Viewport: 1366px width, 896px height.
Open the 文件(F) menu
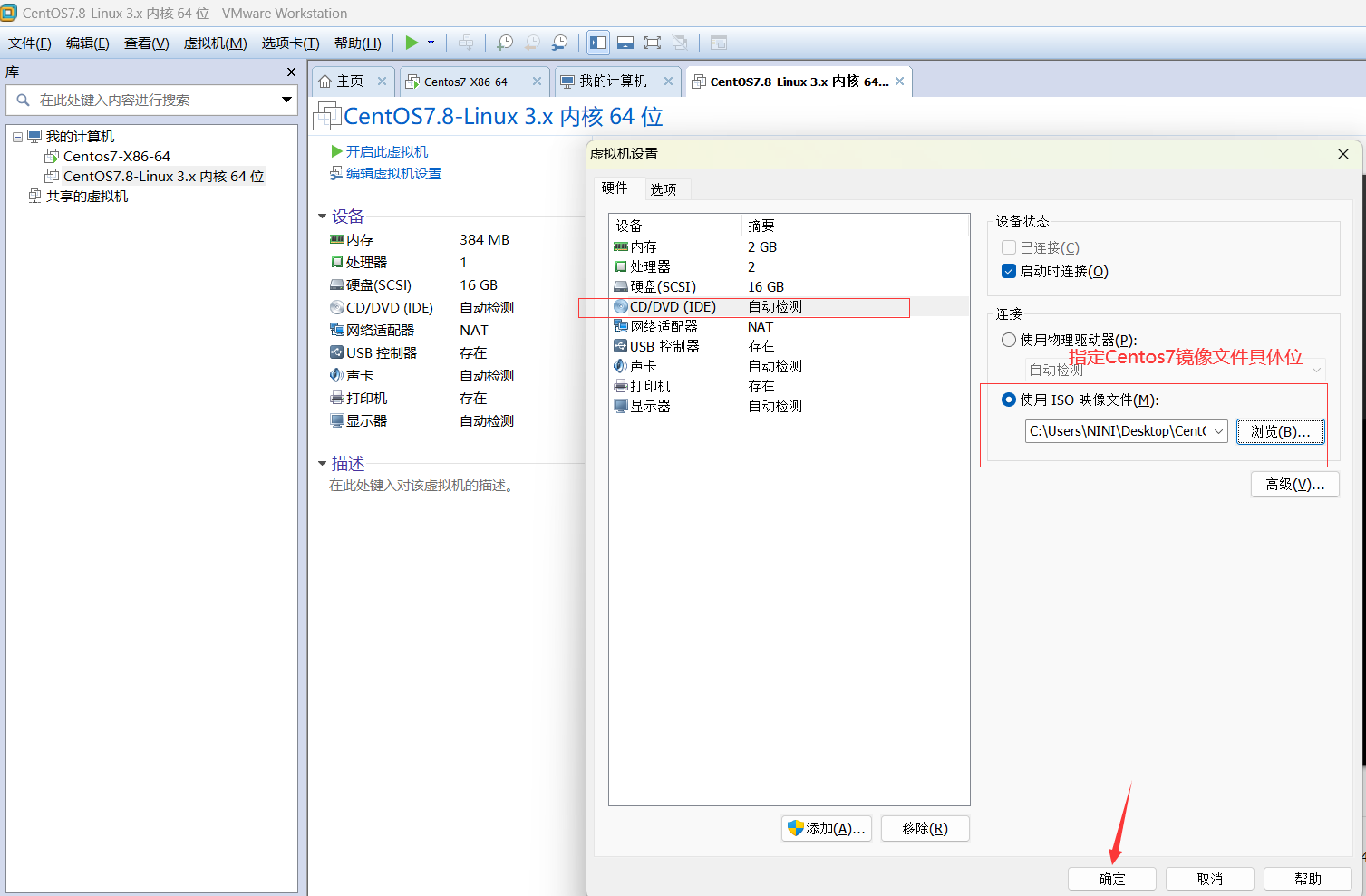tap(30, 43)
